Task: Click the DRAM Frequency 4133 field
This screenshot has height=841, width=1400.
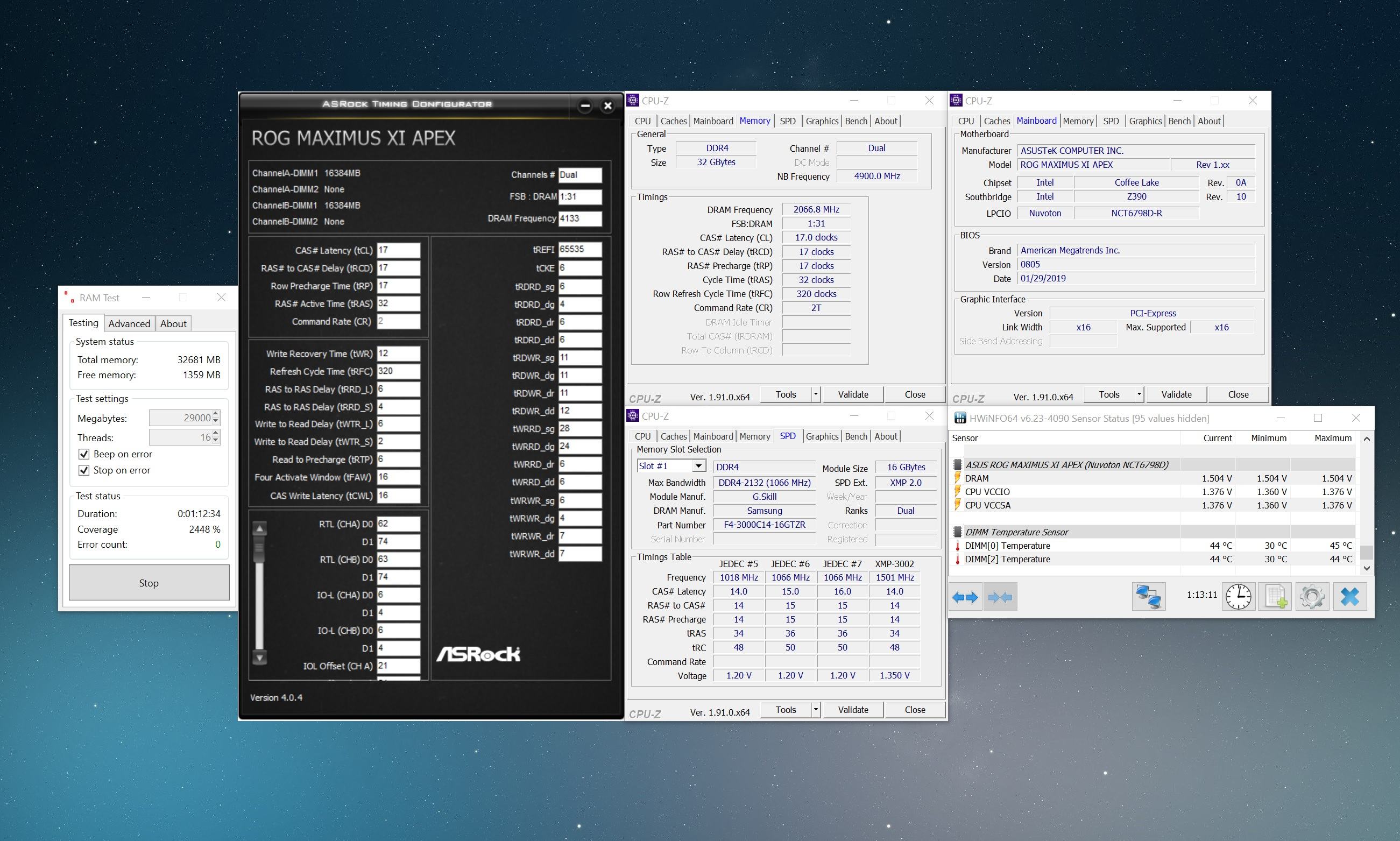Action: pos(579,219)
